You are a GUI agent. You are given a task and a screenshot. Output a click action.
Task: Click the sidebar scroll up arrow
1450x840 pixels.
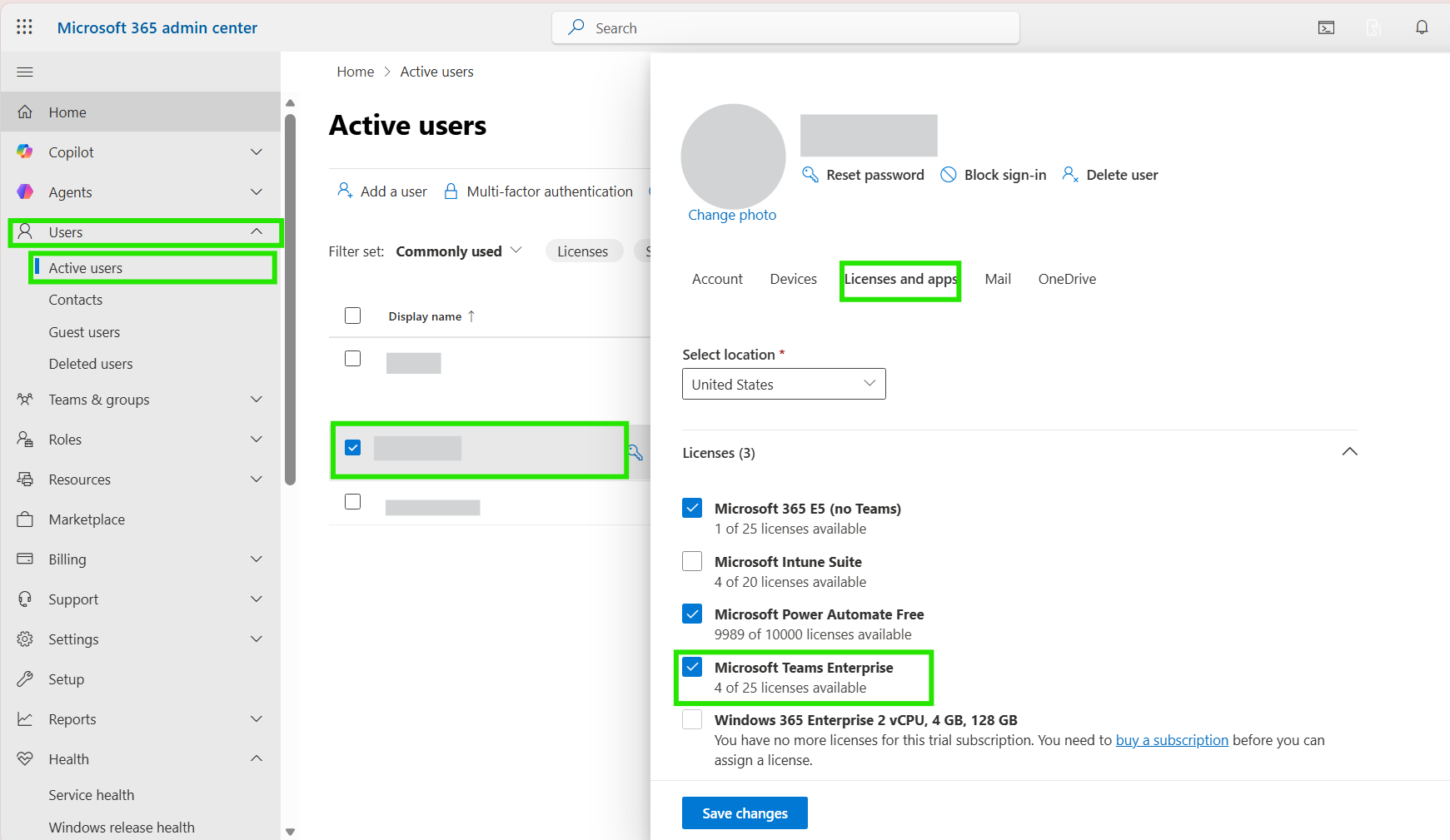(x=290, y=103)
